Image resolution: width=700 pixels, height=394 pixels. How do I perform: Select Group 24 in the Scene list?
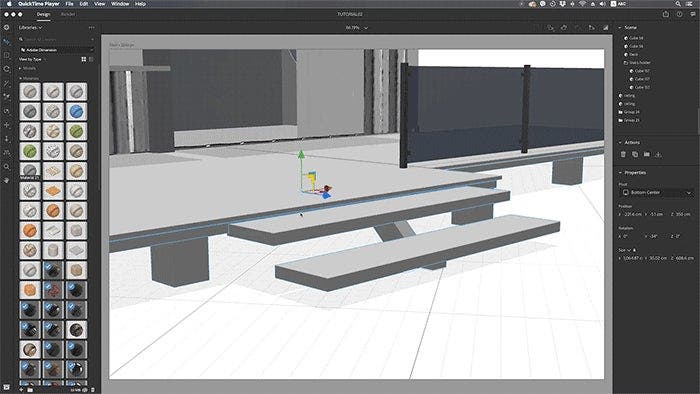(629, 112)
